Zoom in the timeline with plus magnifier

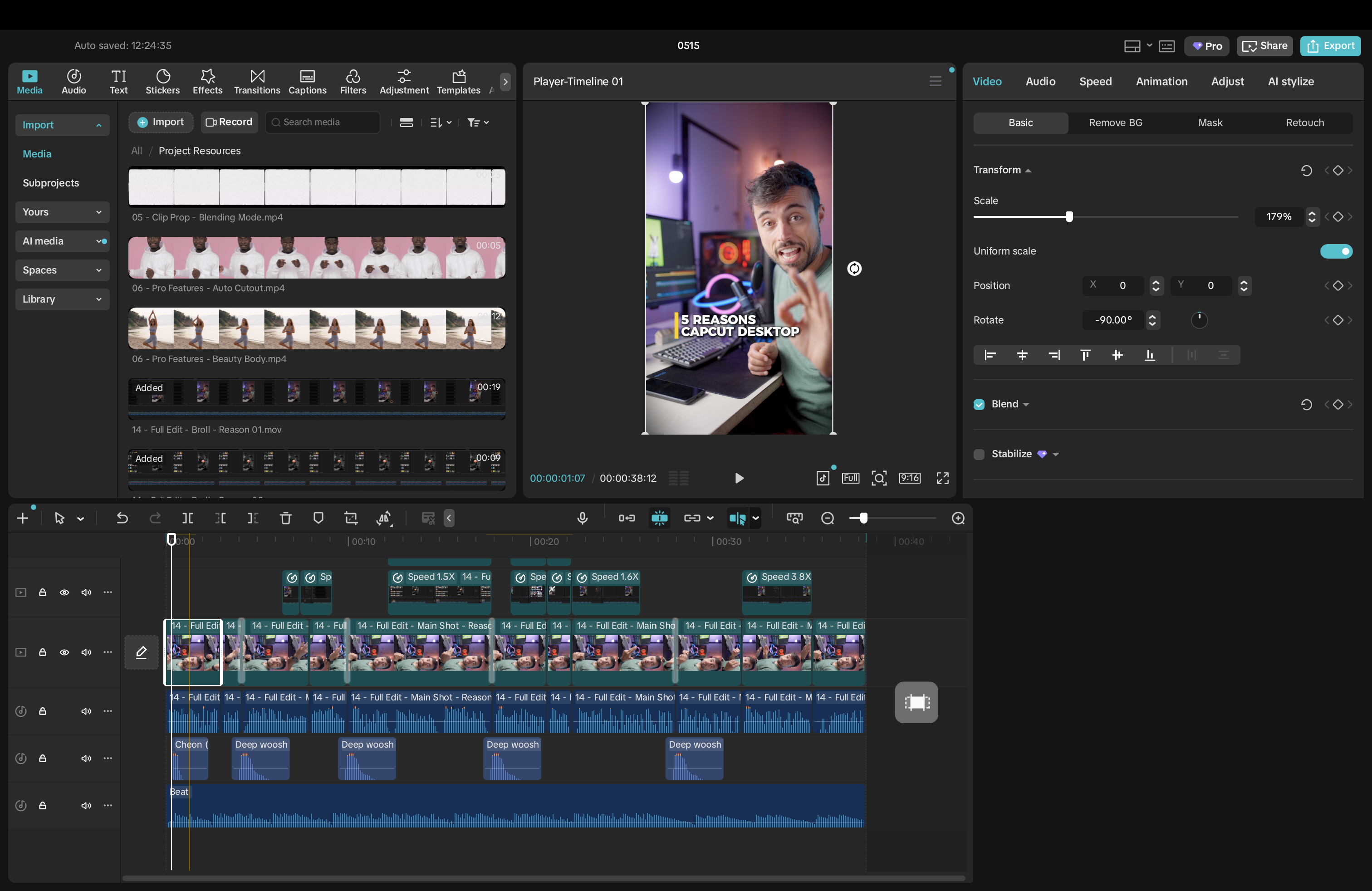pyautogui.click(x=958, y=518)
